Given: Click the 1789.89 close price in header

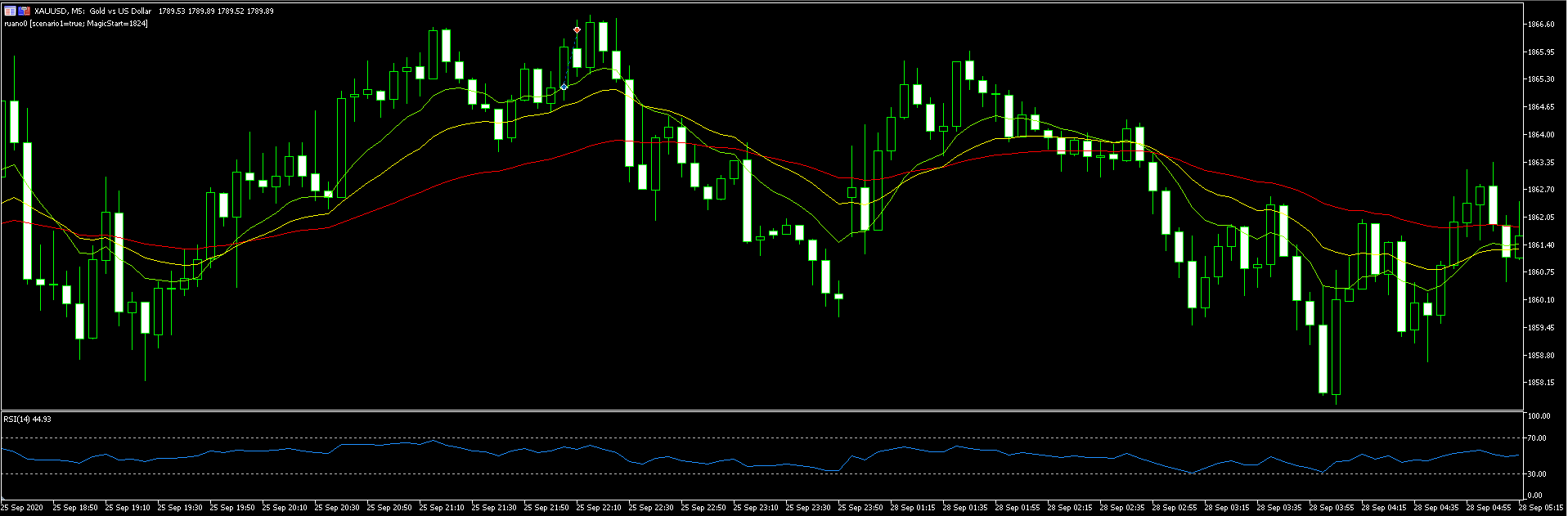Looking at the screenshot, I should coord(260,11).
